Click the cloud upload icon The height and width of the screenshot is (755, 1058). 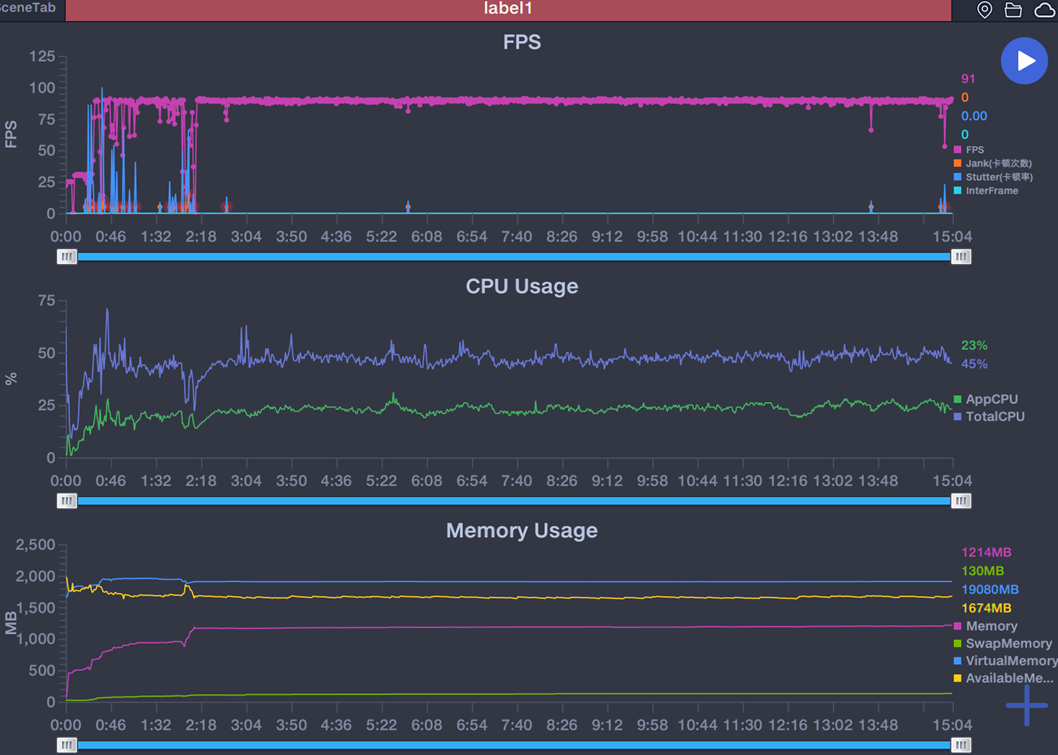[x=1044, y=10]
